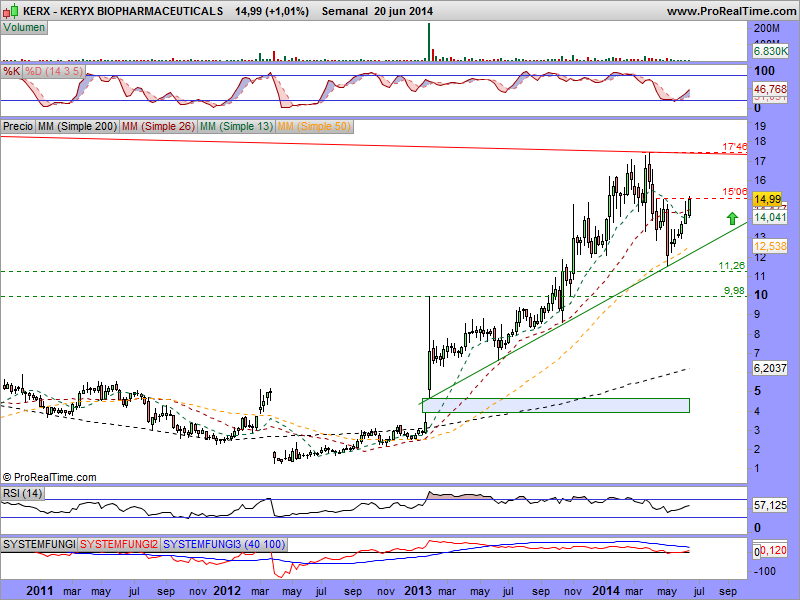Click the 14,041 moving average value tag
This screenshot has width=800, height=600.
tap(770, 217)
